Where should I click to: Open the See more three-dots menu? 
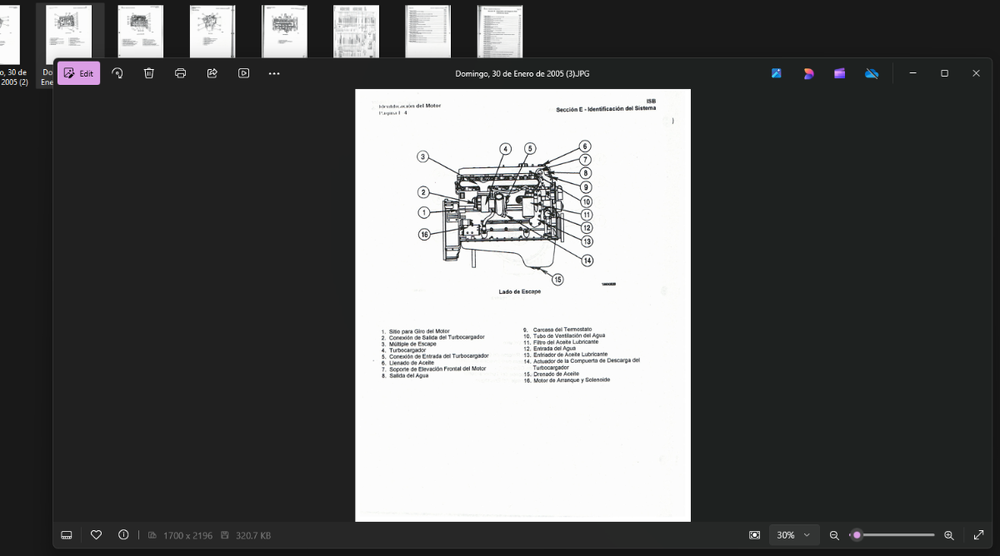274,73
